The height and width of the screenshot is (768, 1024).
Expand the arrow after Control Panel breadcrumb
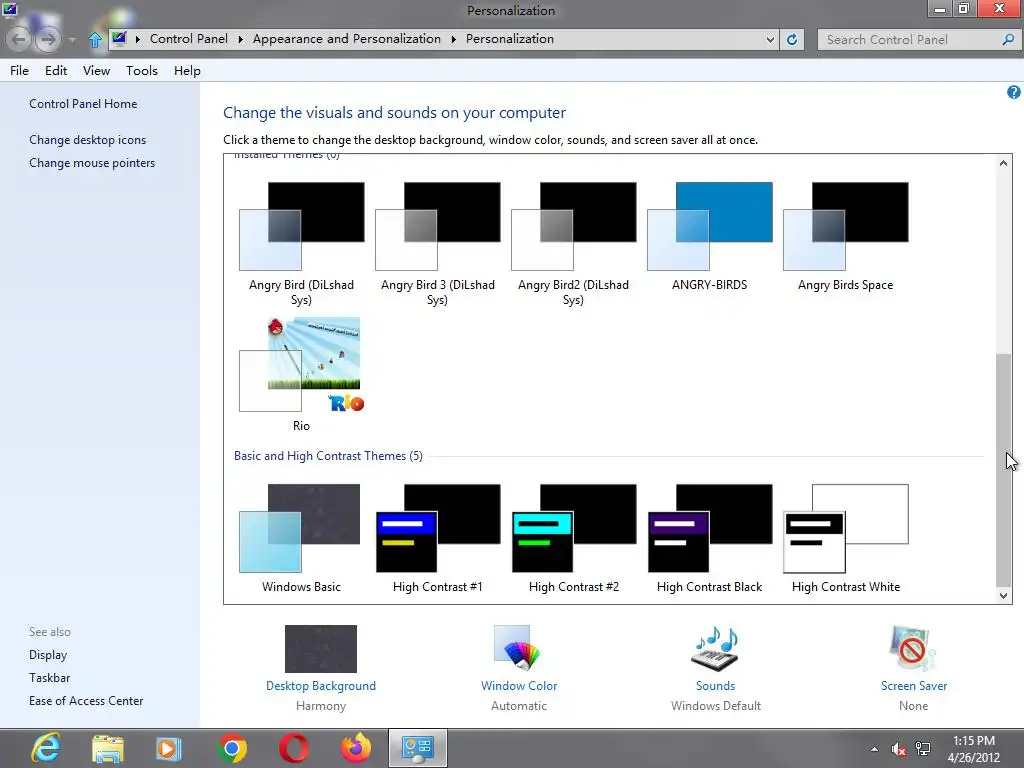click(240, 39)
